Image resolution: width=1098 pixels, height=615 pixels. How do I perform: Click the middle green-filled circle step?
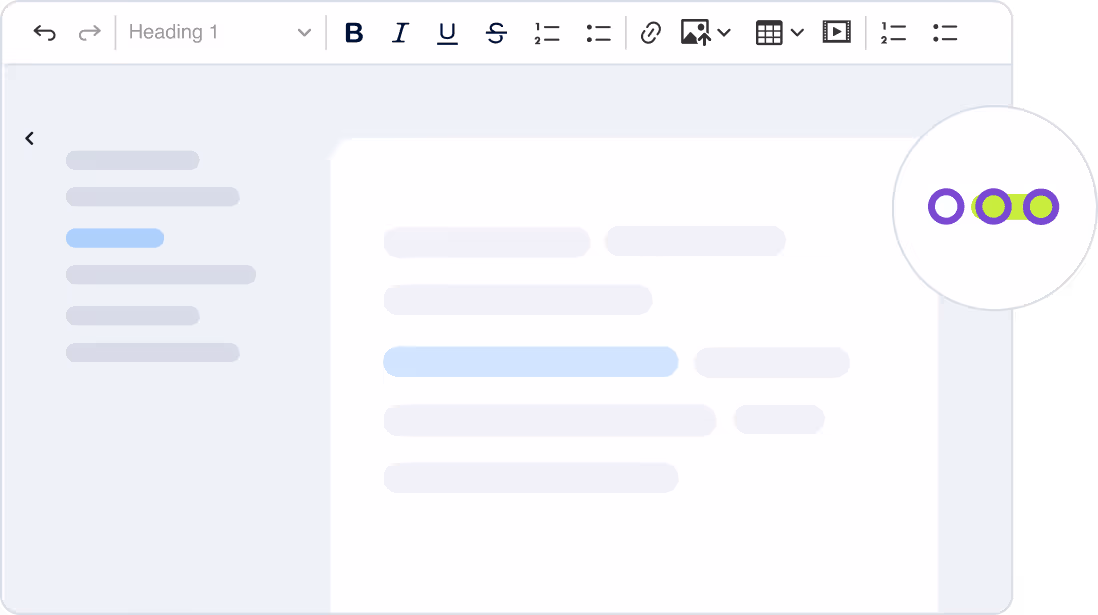993,207
